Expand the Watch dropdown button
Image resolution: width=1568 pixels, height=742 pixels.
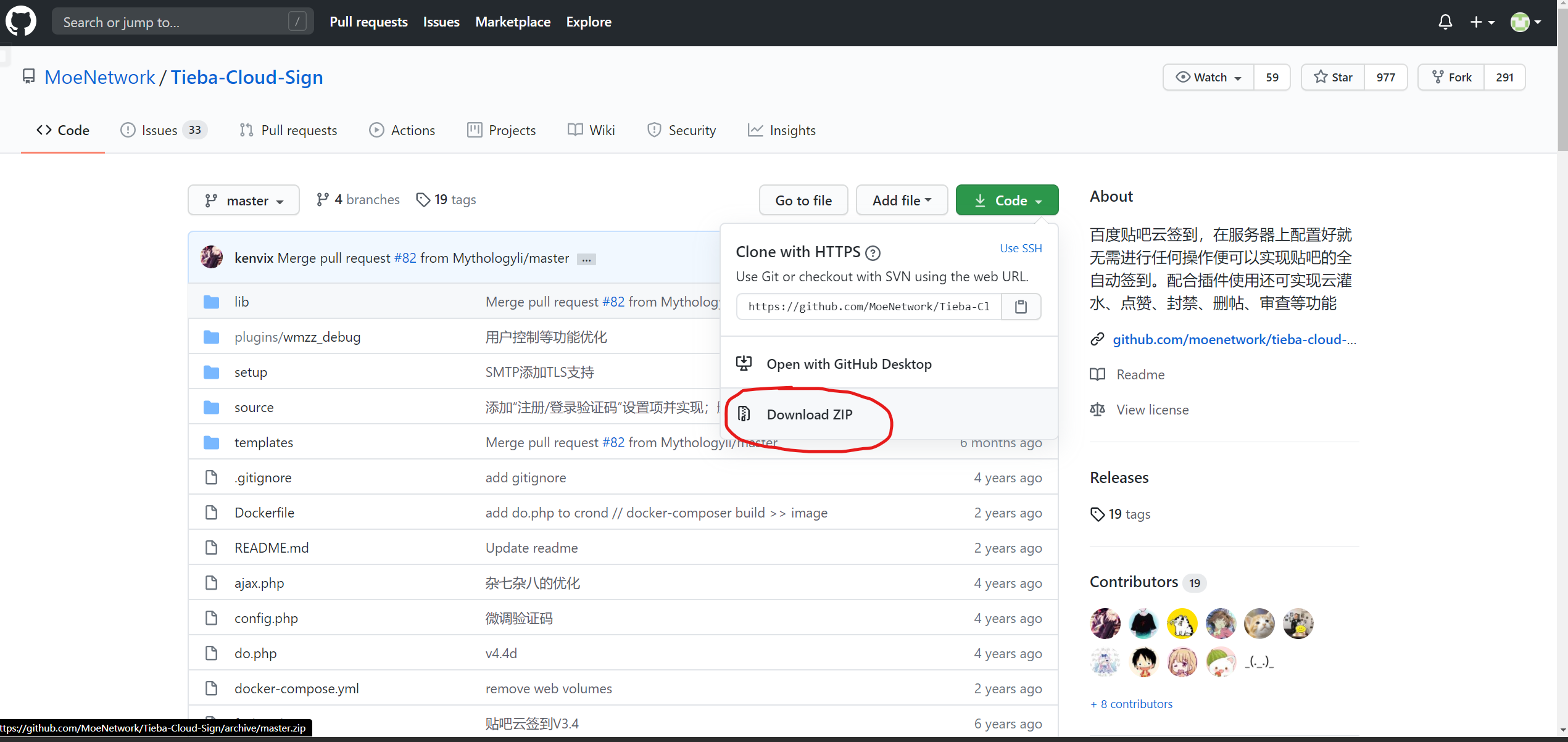click(x=1208, y=77)
